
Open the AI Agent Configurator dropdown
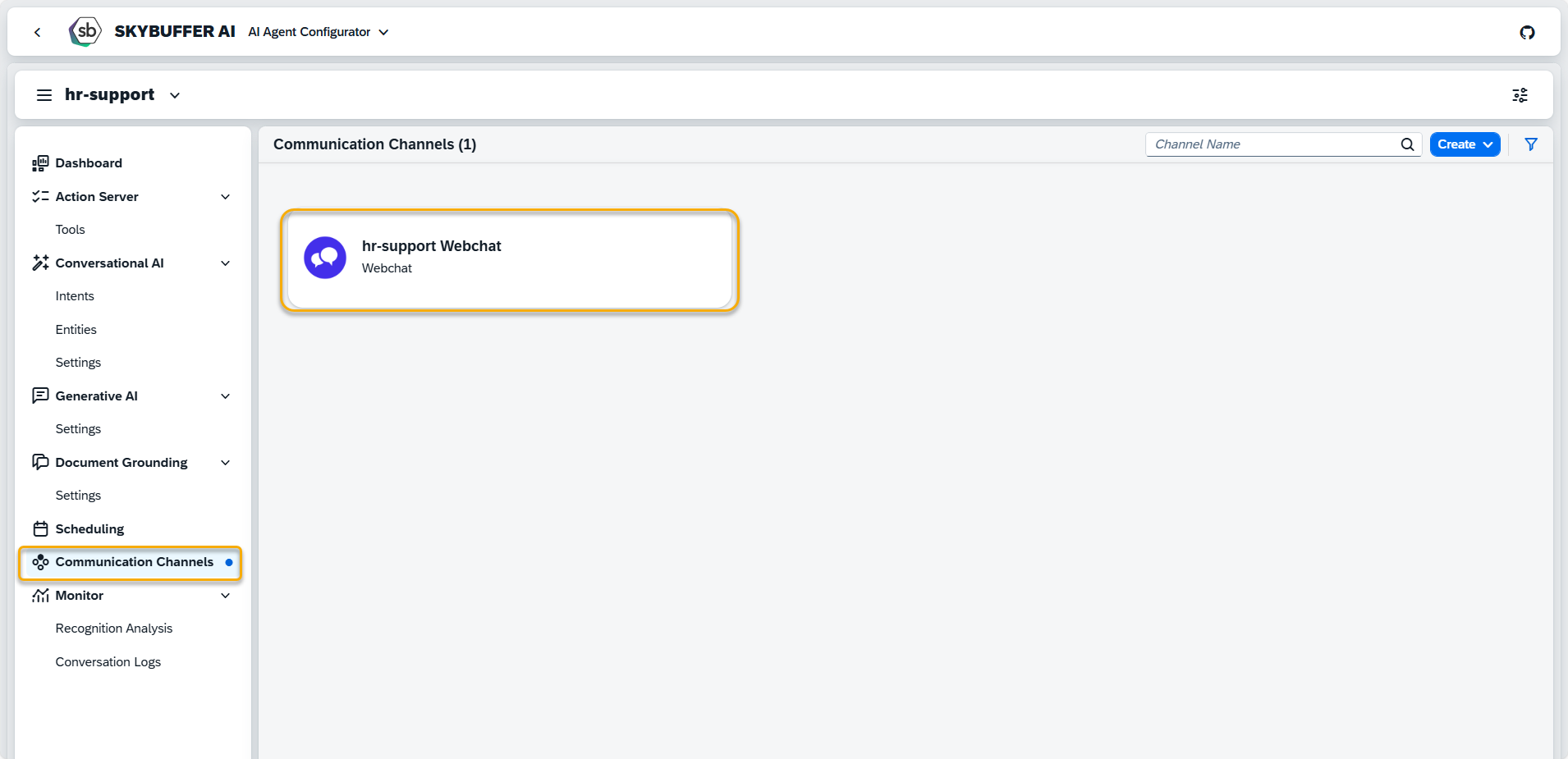pos(318,32)
